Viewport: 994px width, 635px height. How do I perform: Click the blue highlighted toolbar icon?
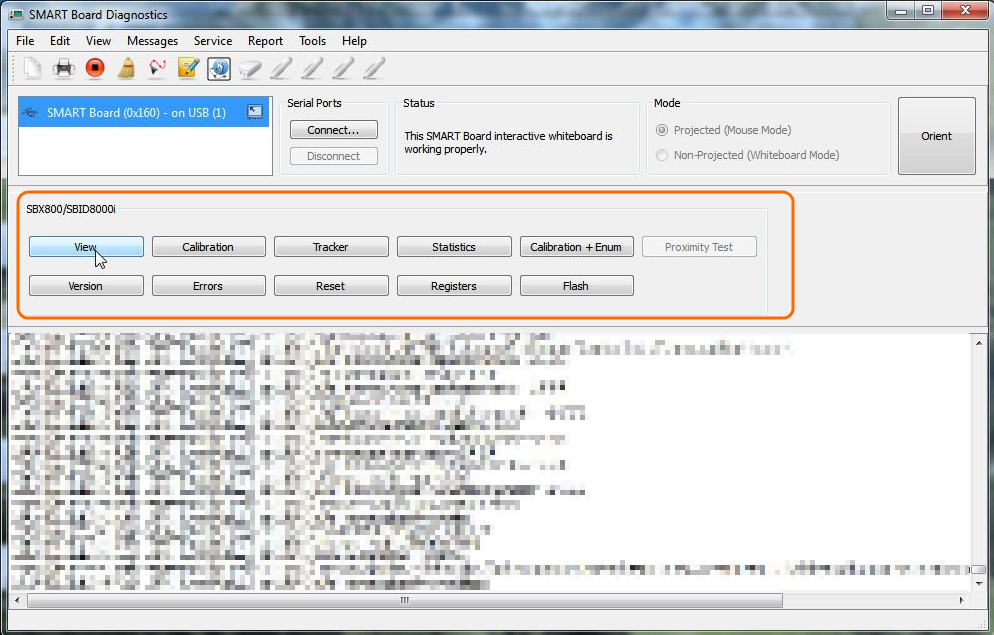pos(219,68)
